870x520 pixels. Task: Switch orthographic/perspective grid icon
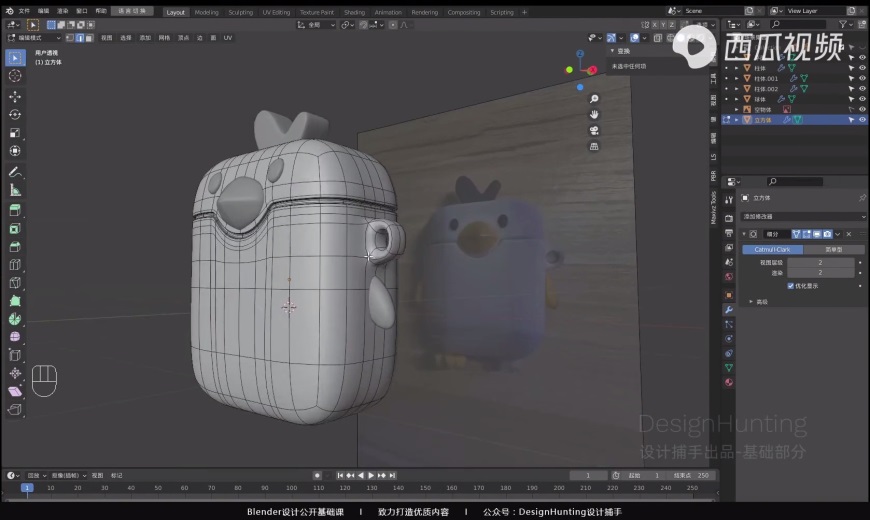point(594,147)
